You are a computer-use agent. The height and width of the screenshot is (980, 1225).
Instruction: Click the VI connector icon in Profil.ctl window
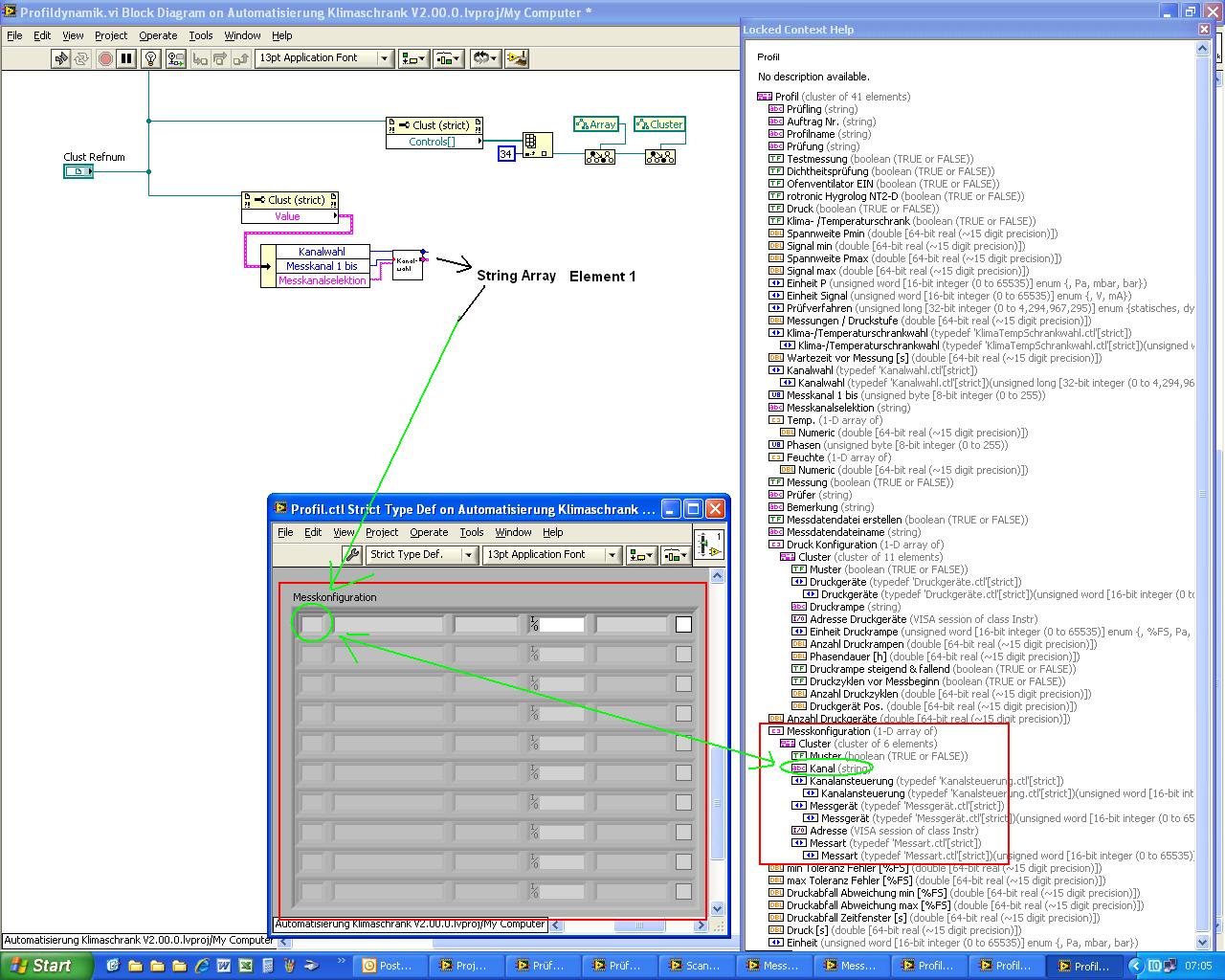708,544
